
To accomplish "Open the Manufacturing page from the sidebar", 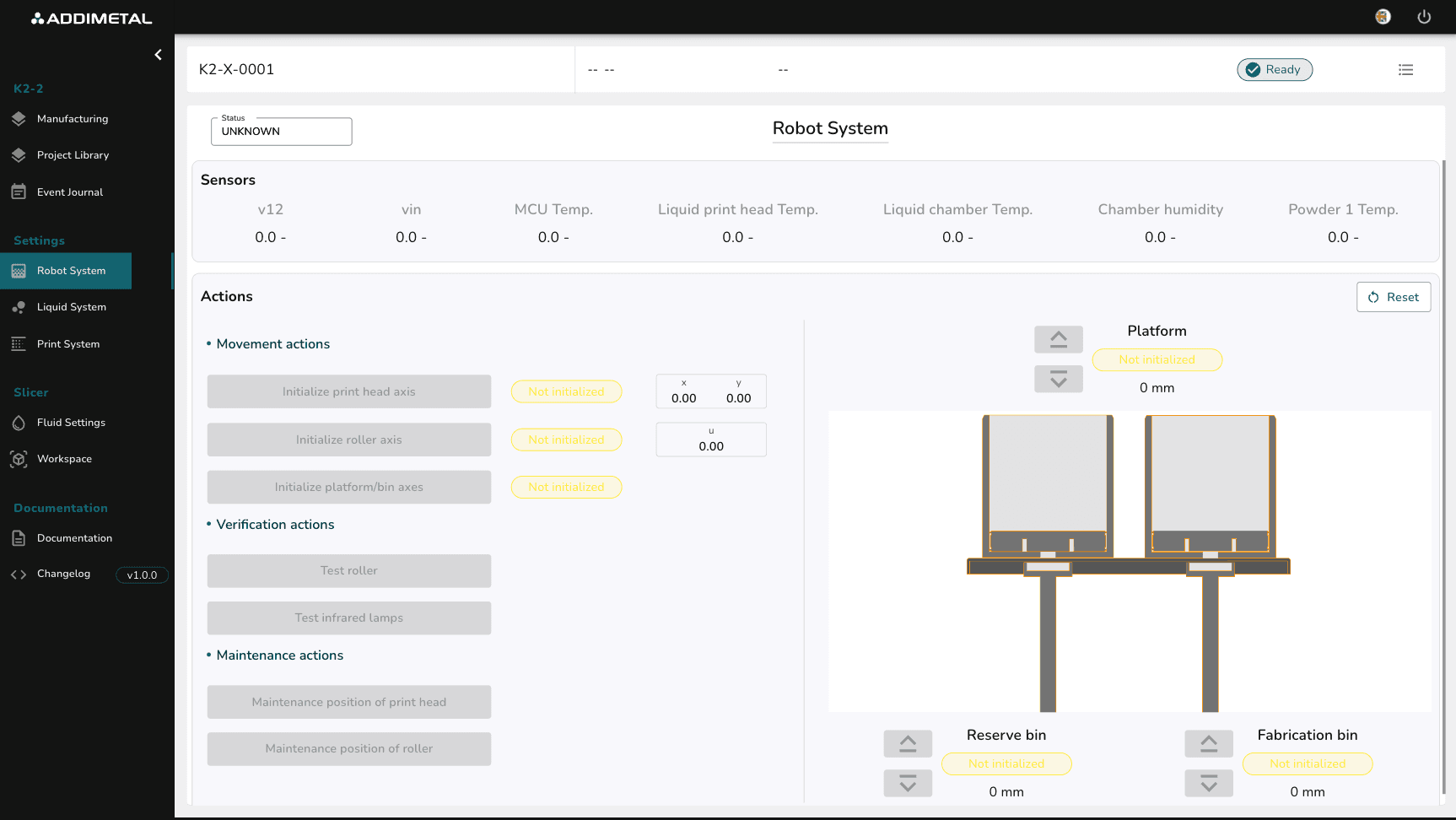I will click(x=19, y=119).
